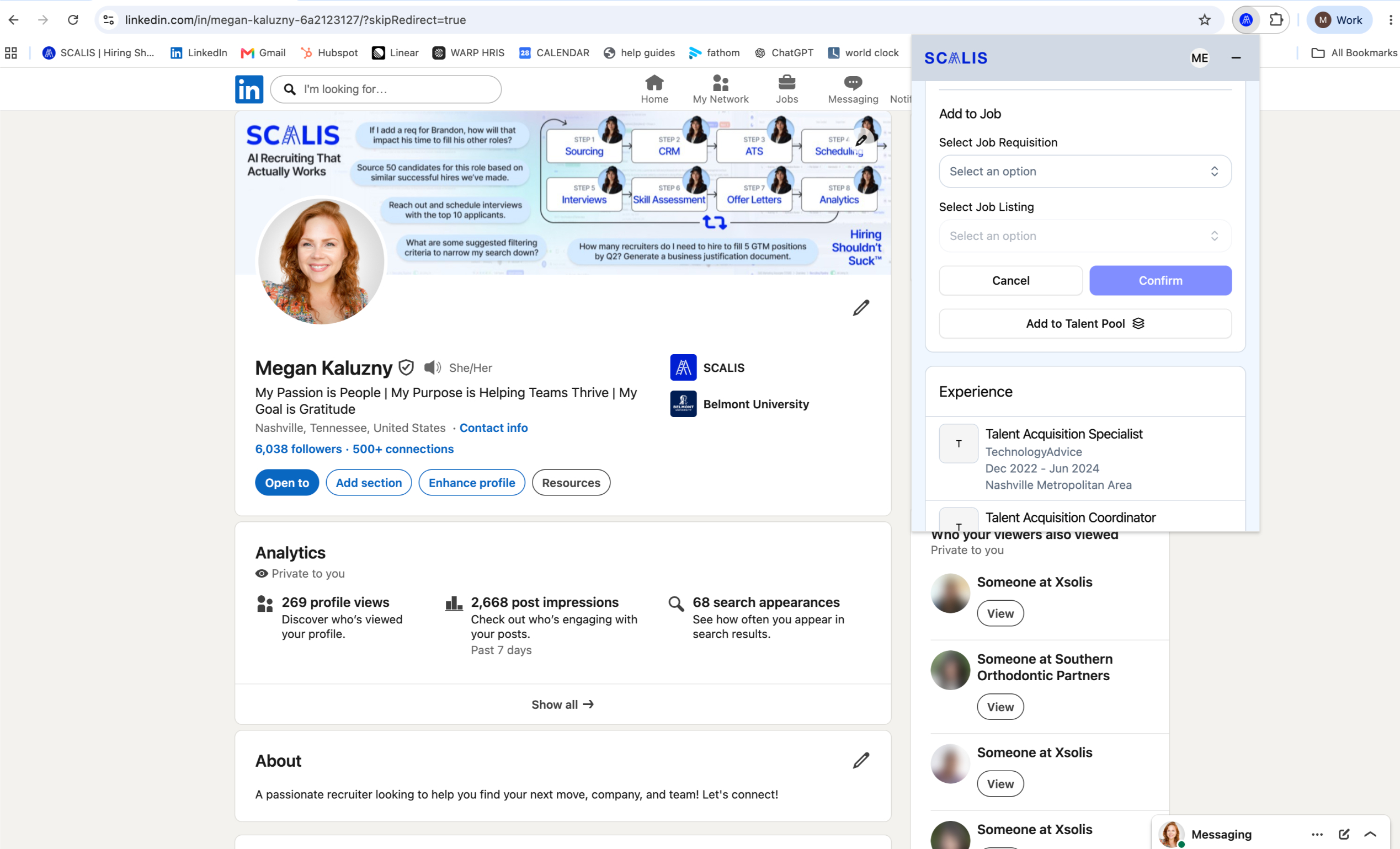Open ChatGPT bookmark
Viewport: 1400px width, 849px height.
tap(784, 53)
